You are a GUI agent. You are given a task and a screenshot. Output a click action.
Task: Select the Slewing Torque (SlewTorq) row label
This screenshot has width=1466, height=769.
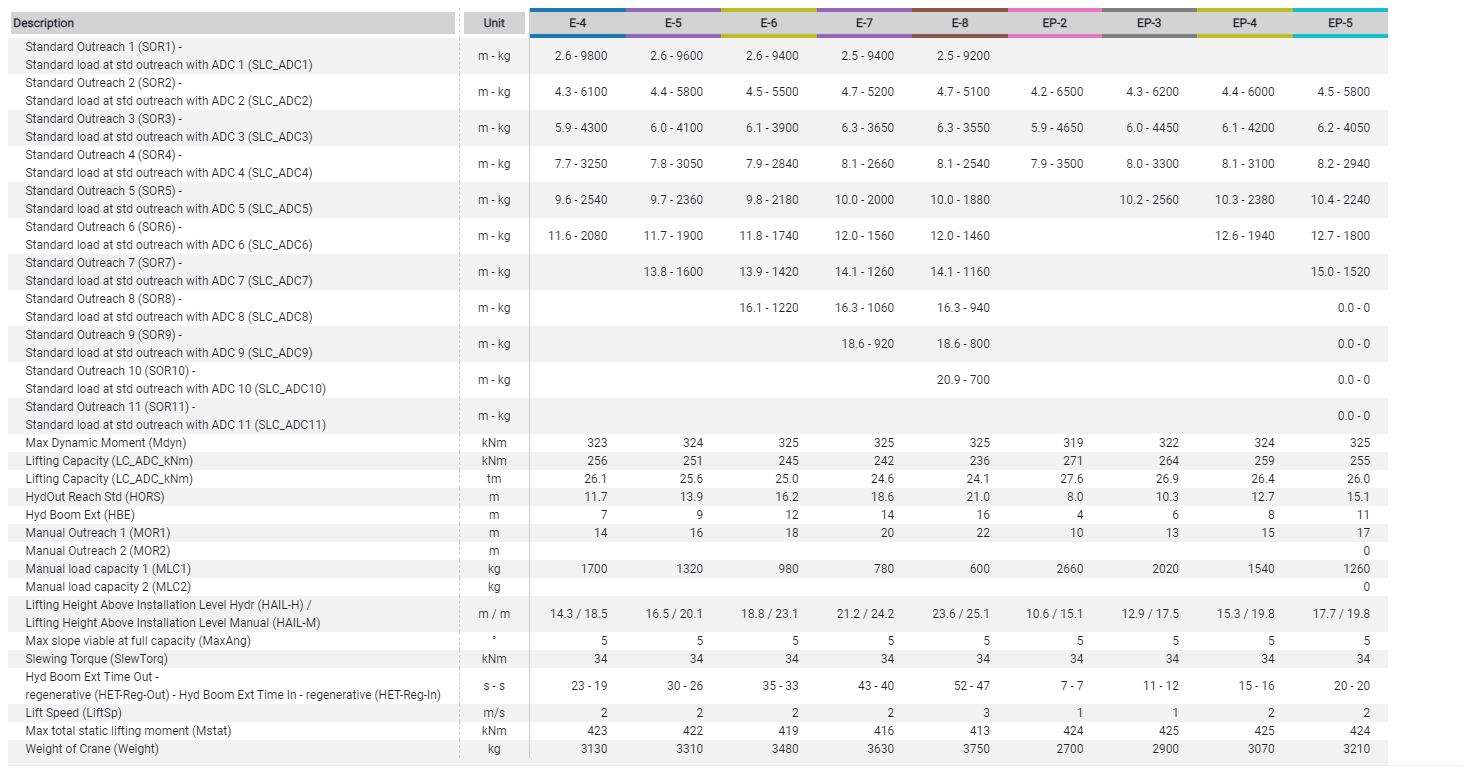point(96,659)
